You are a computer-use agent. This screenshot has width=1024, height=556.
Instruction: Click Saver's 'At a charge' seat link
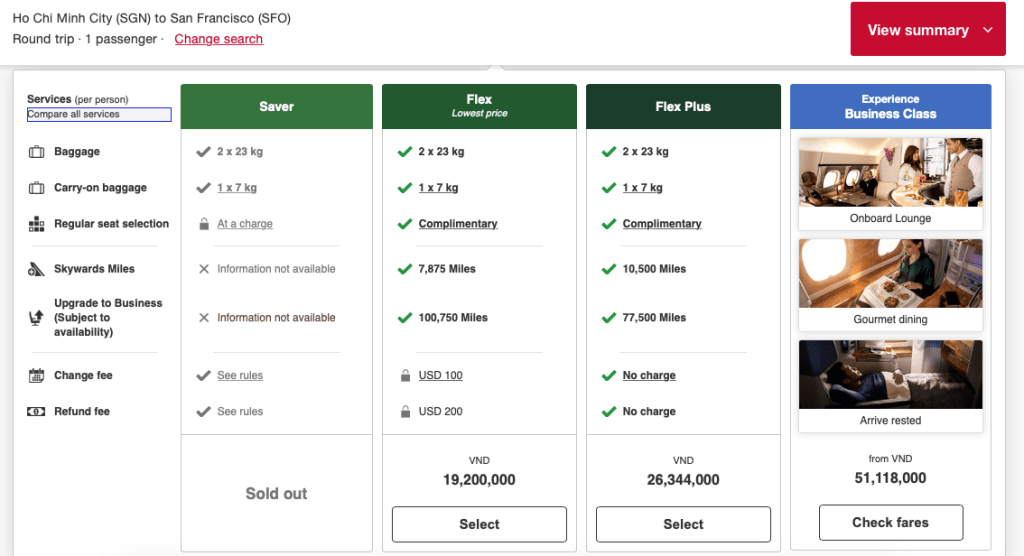tap(245, 224)
